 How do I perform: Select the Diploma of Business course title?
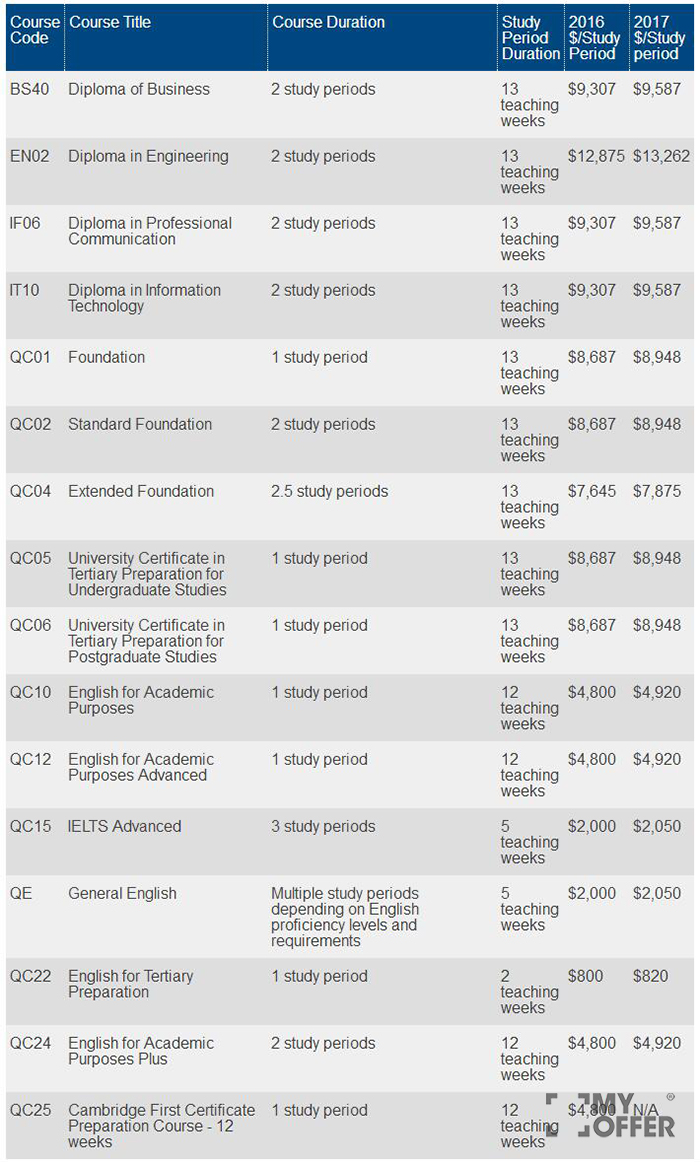(139, 89)
